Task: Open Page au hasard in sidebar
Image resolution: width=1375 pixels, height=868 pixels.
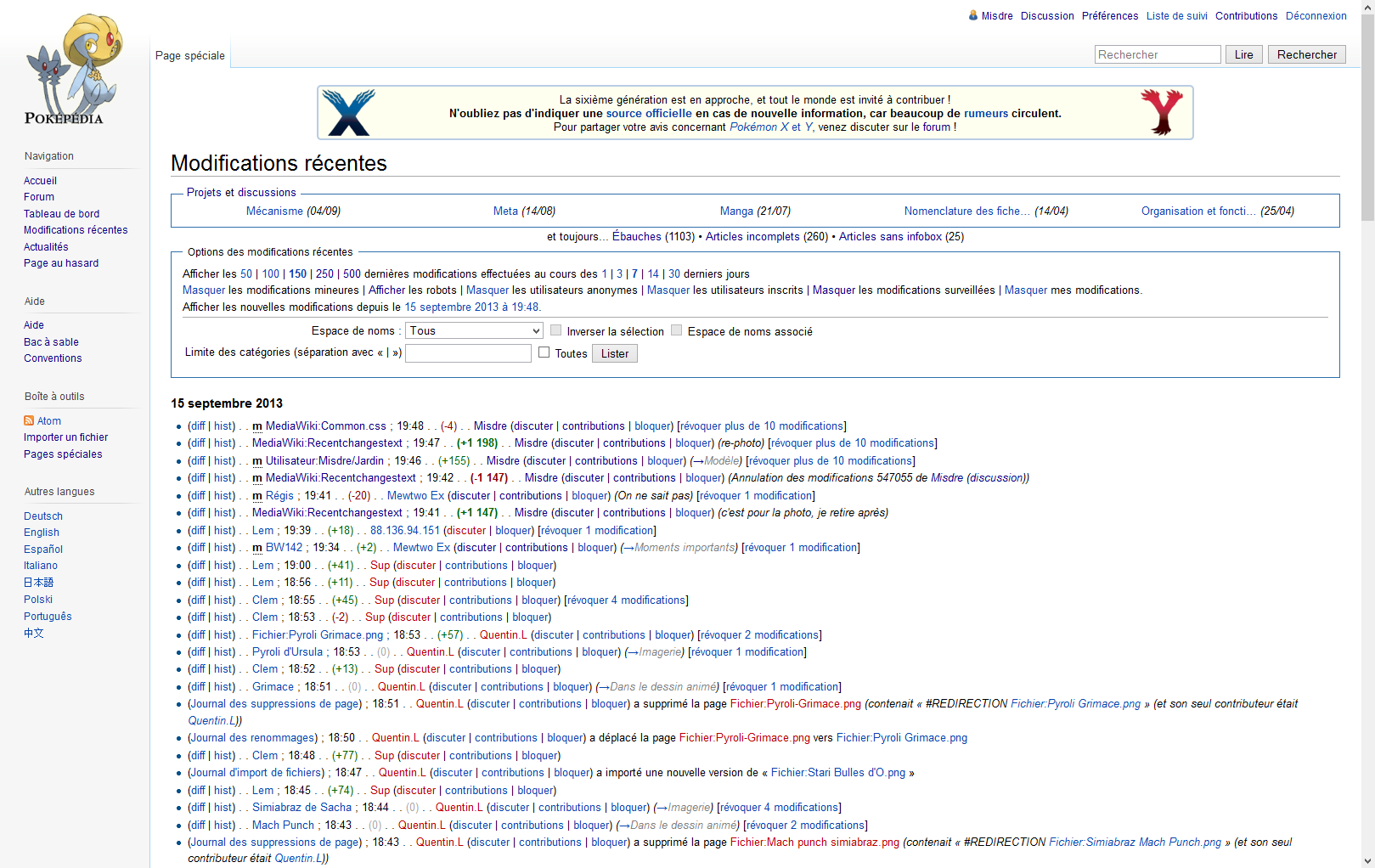Action: 61,263
